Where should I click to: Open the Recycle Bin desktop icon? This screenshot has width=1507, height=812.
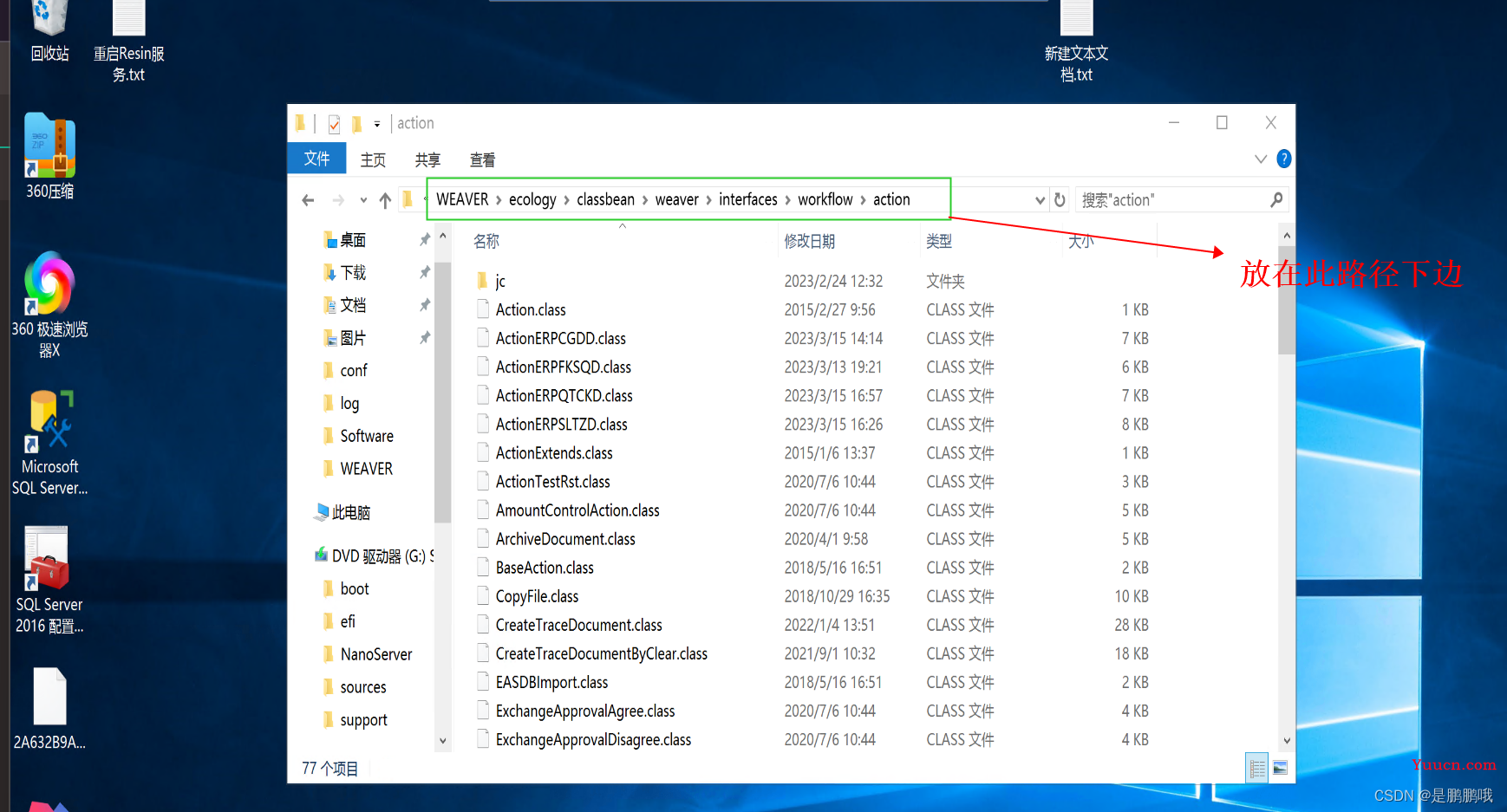click(49, 30)
